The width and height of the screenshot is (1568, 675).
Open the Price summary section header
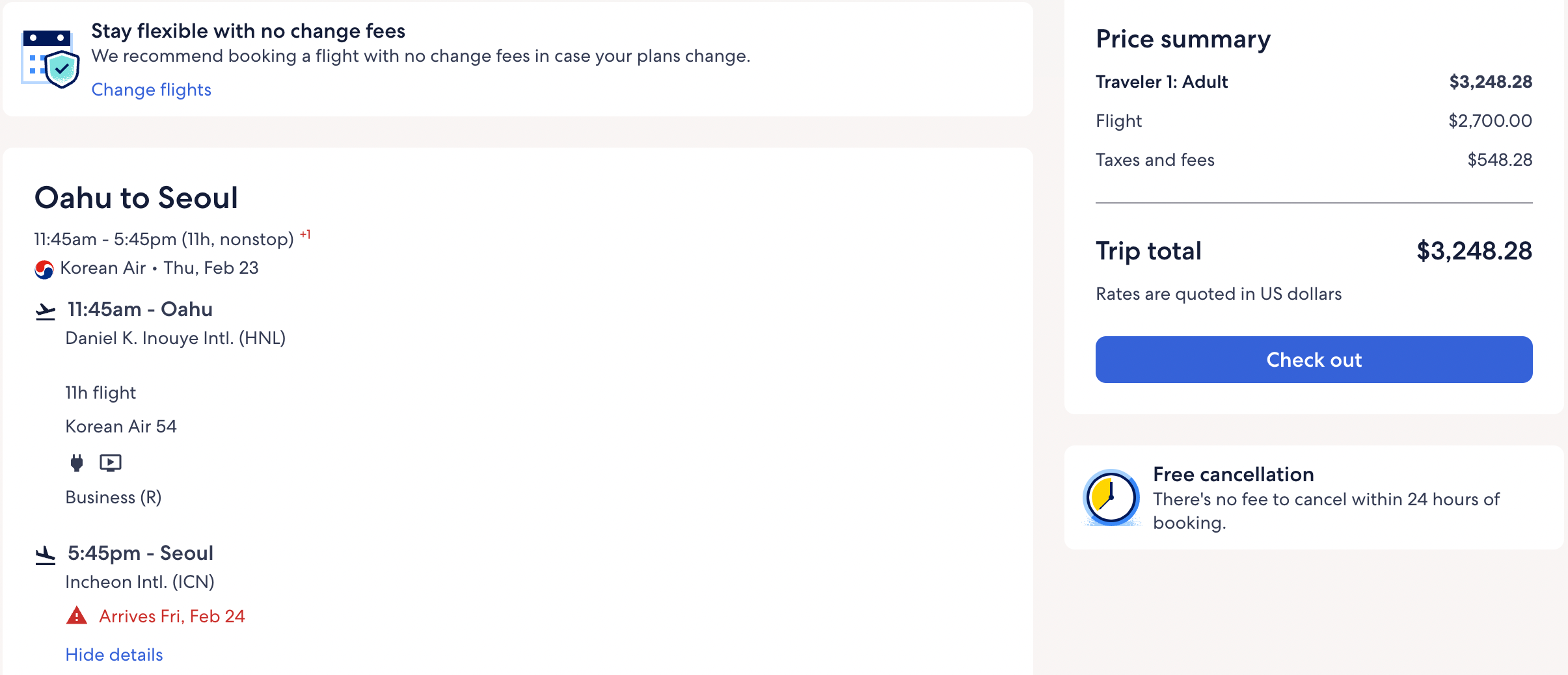[1182, 39]
